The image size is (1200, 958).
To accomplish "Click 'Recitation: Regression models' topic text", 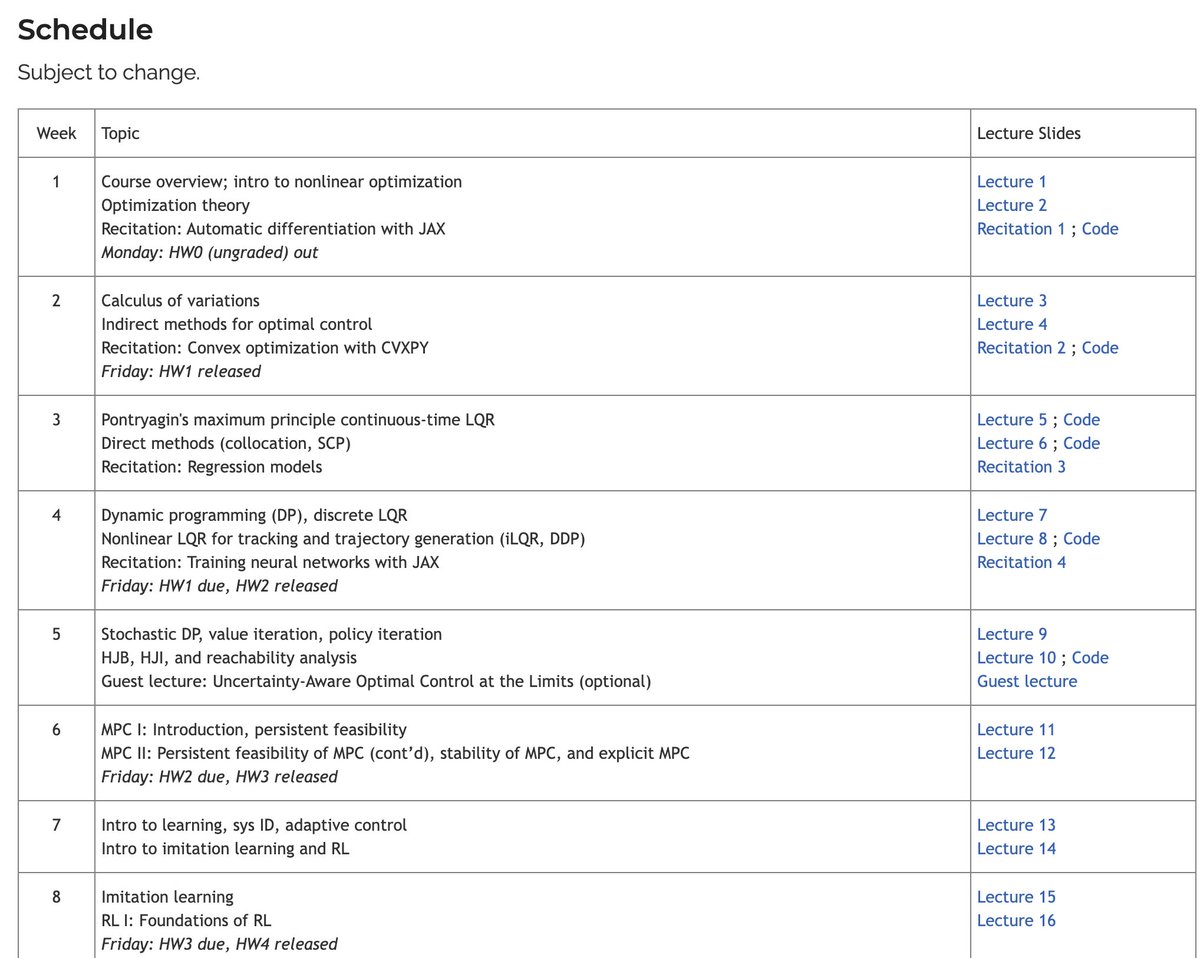I will pos(212,467).
